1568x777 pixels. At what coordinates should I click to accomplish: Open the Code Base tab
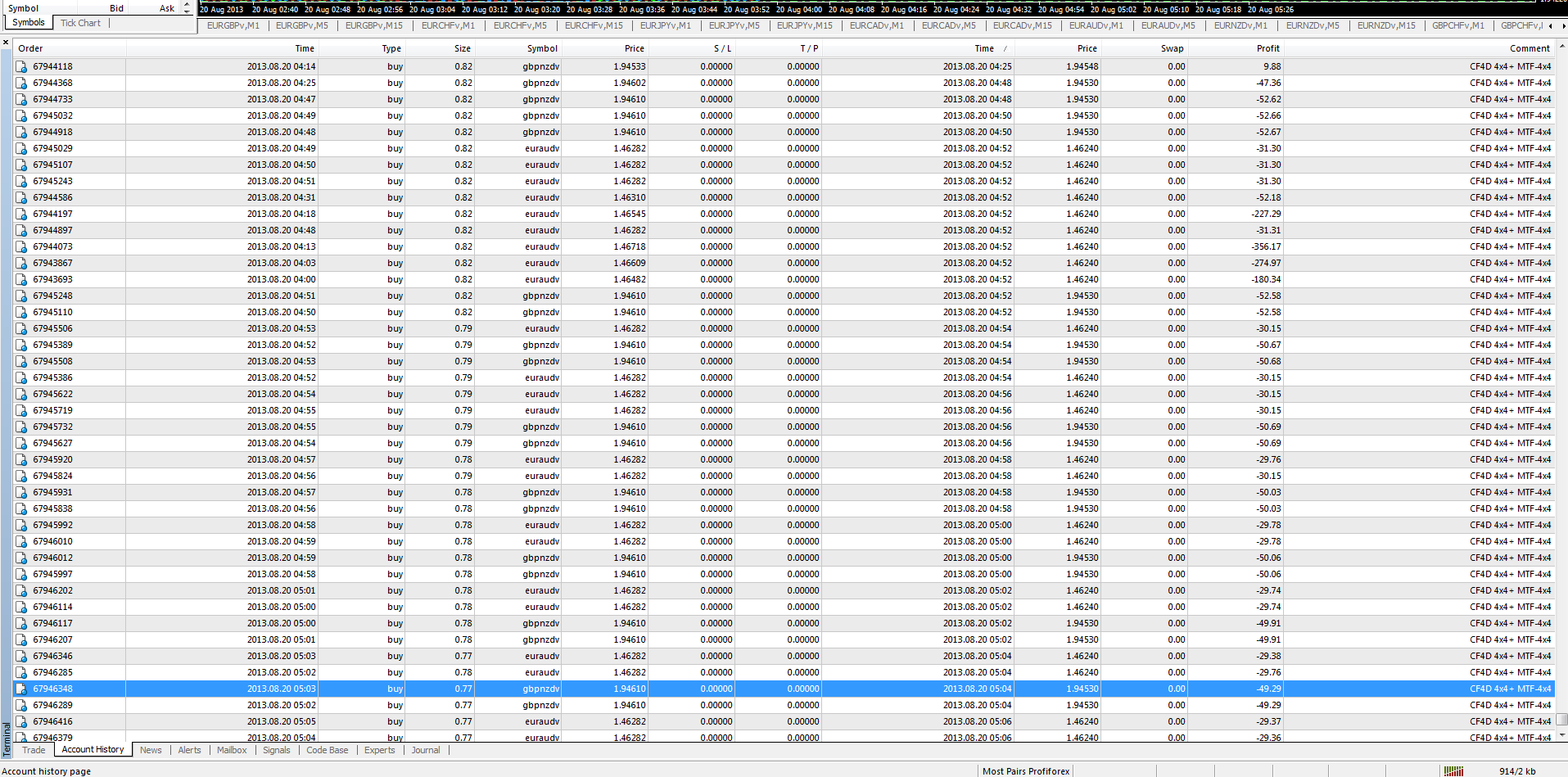pos(328,750)
